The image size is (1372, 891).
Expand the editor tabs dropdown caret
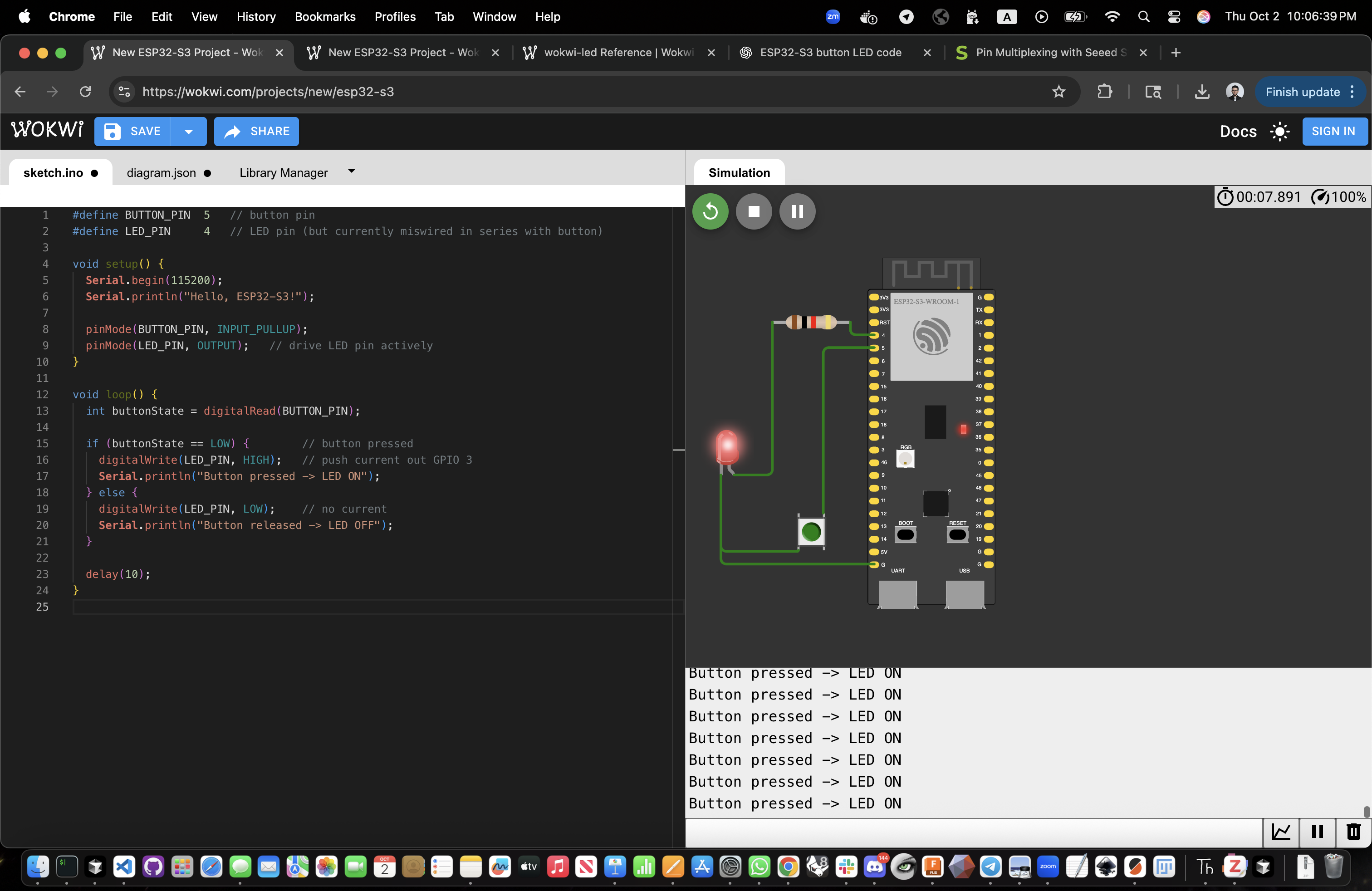coord(352,172)
